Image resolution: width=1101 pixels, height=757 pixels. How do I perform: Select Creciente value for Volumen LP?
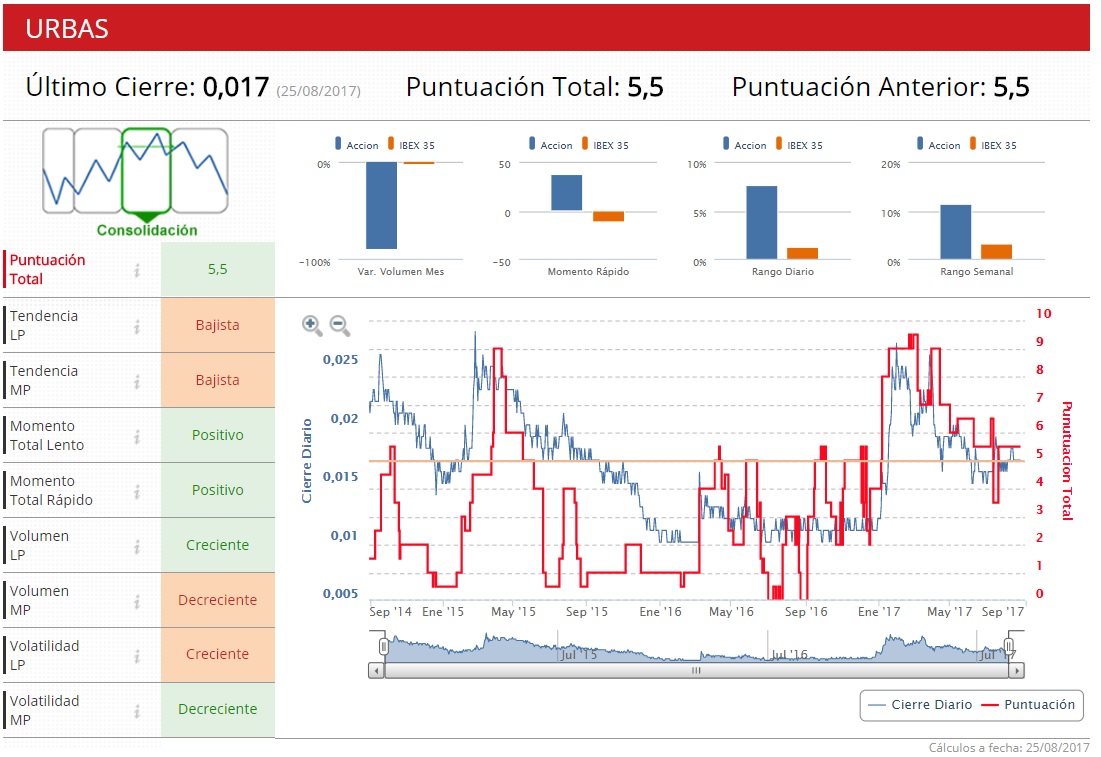point(218,546)
